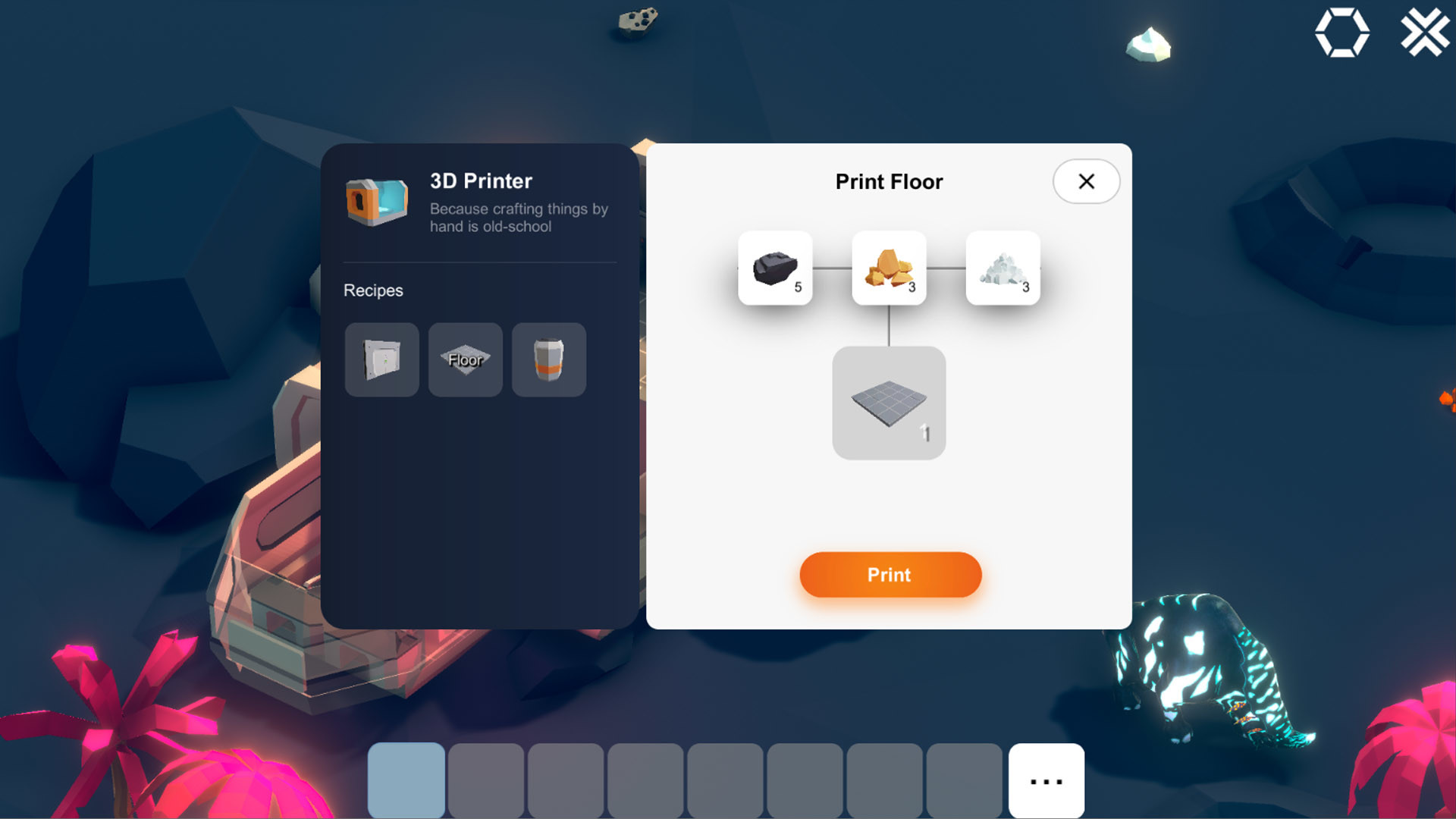Click the black material resource icon
This screenshot has height=819, width=1456.
[x=775, y=266]
